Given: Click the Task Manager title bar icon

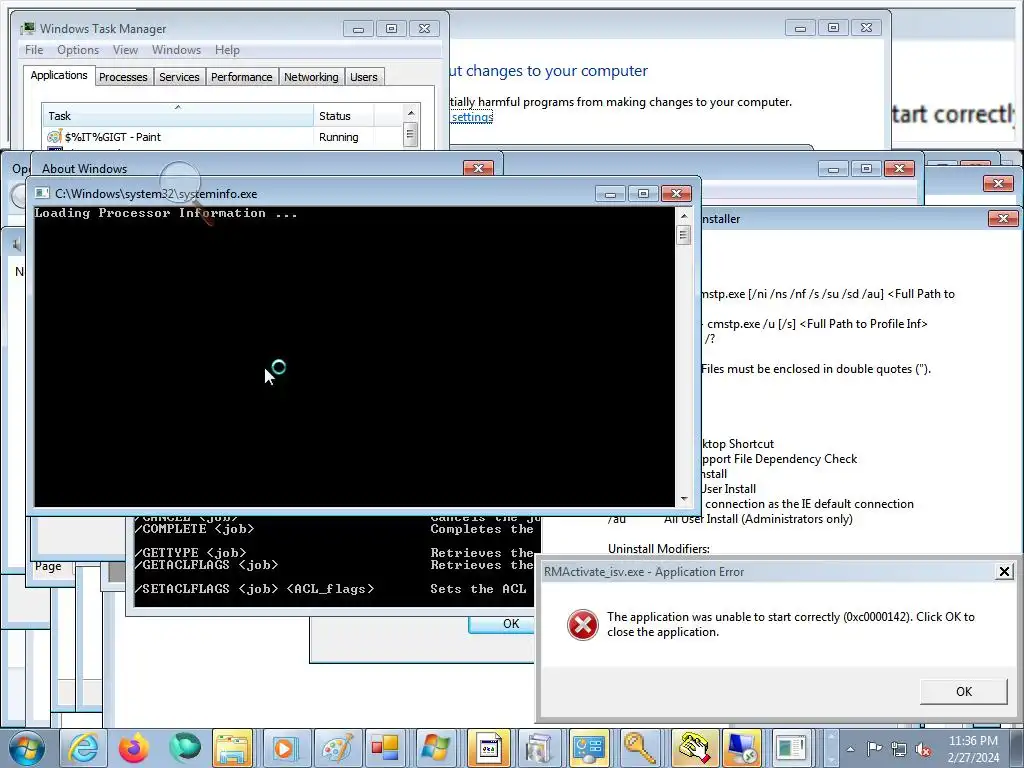Looking at the screenshot, I should tap(27, 28).
